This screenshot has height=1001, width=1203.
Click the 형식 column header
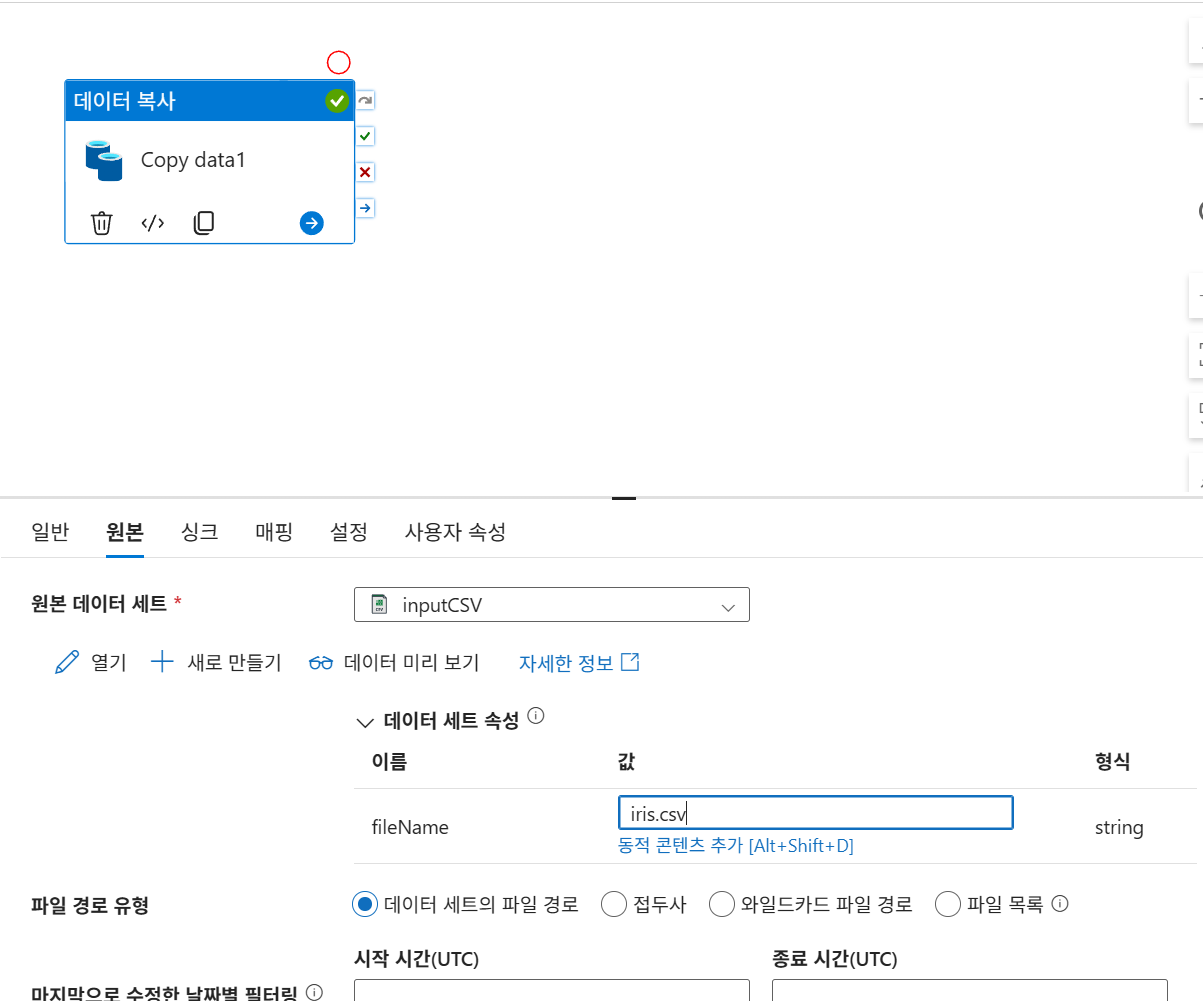[x=1113, y=762]
